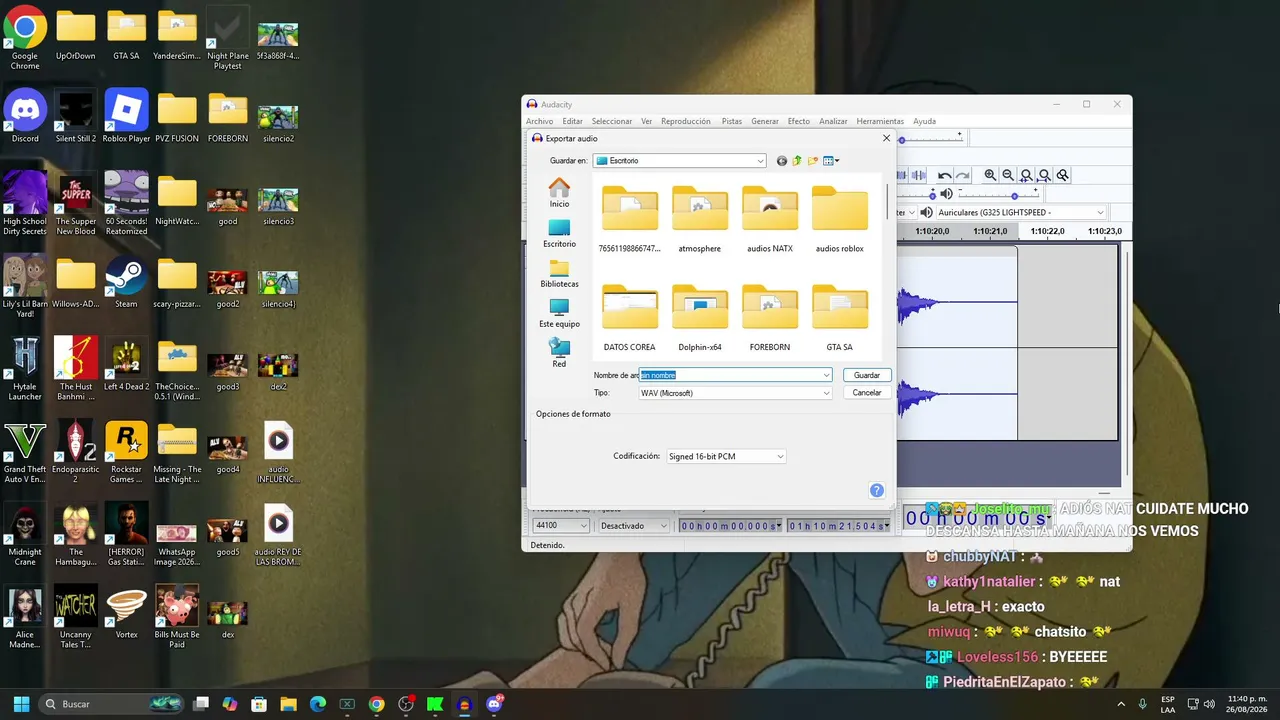Click the 1:10:22,0 timeline ruler mark

click(1047, 231)
